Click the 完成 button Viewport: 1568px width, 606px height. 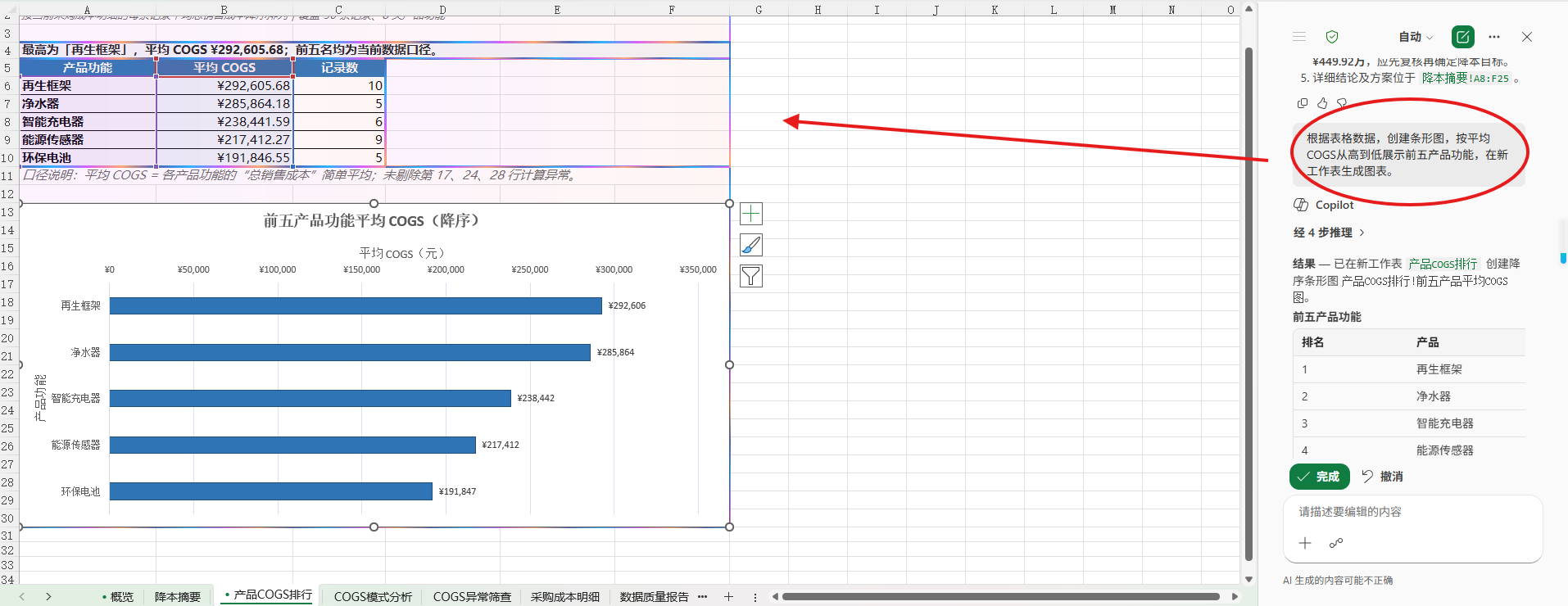pyautogui.click(x=1319, y=477)
